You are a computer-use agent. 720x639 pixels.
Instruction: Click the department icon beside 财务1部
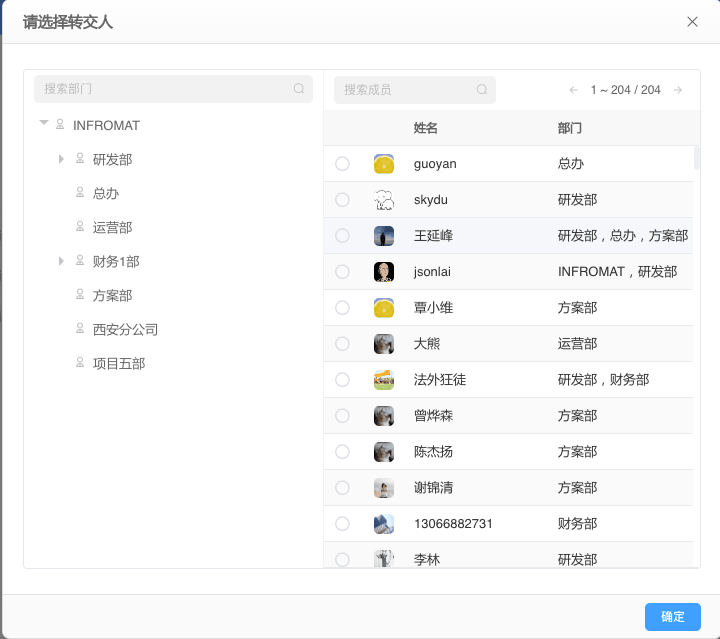point(80,260)
